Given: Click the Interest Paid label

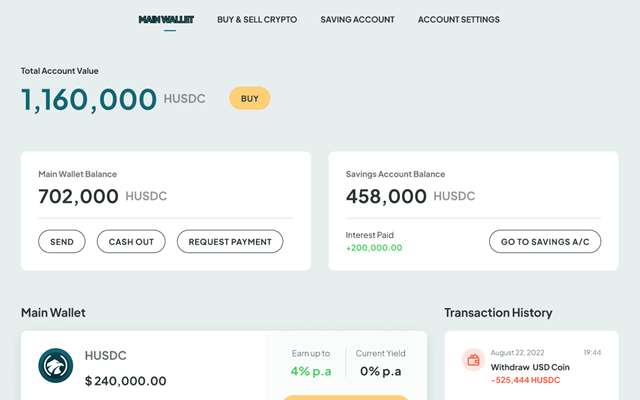Looking at the screenshot, I should point(370,235).
